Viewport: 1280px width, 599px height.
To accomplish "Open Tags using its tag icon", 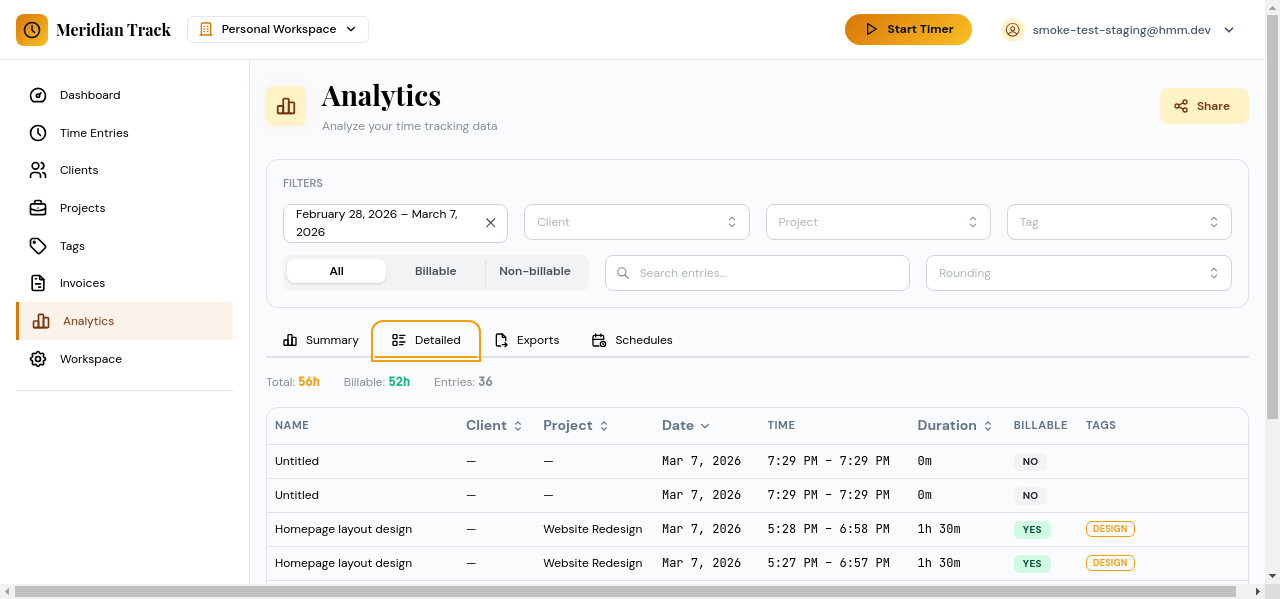I will point(37,245).
